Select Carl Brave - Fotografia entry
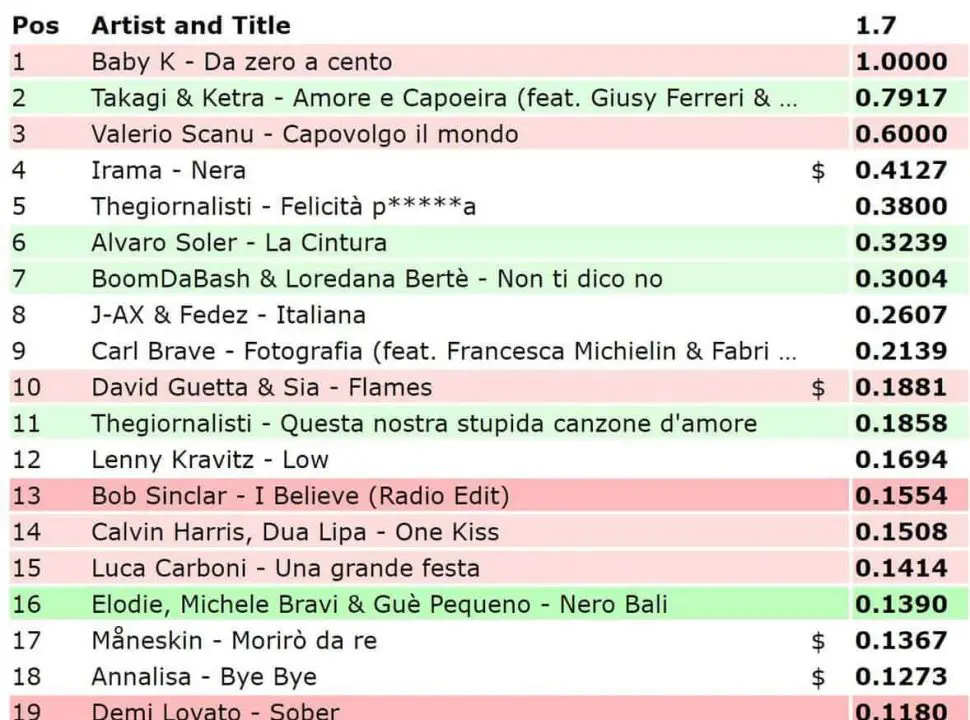Image resolution: width=970 pixels, height=720 pixels. tap(444, 351)
